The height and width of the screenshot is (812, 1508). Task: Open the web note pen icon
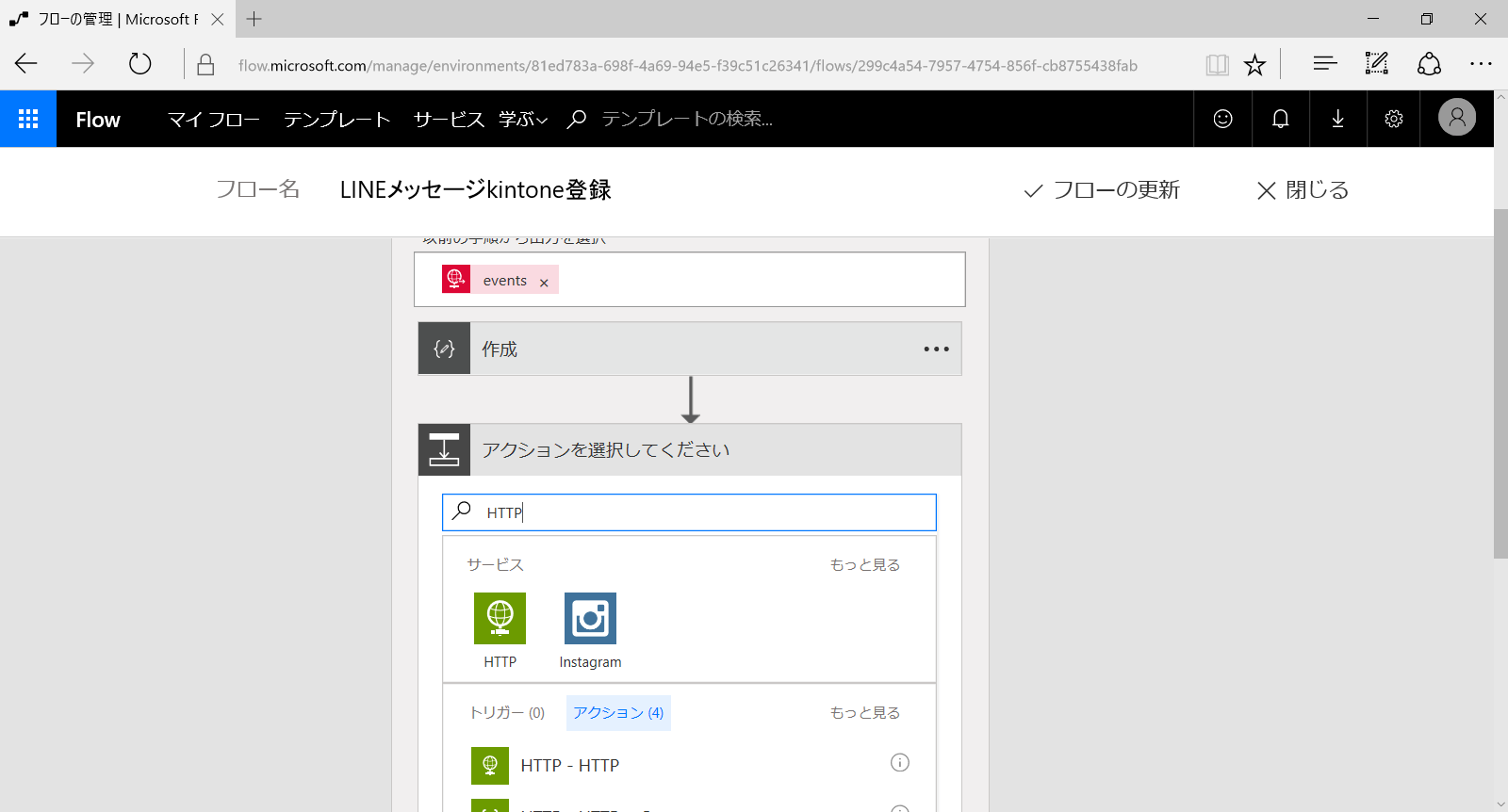[x=1377, y=64]
